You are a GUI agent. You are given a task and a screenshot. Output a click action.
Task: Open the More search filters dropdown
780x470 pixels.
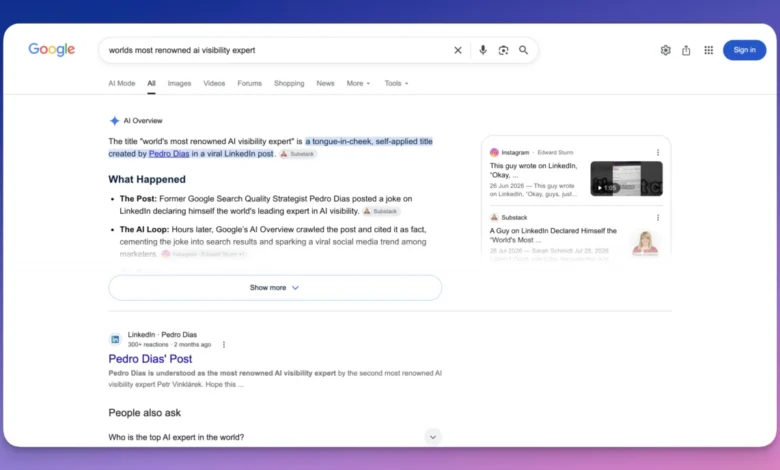tap(358, 84)
